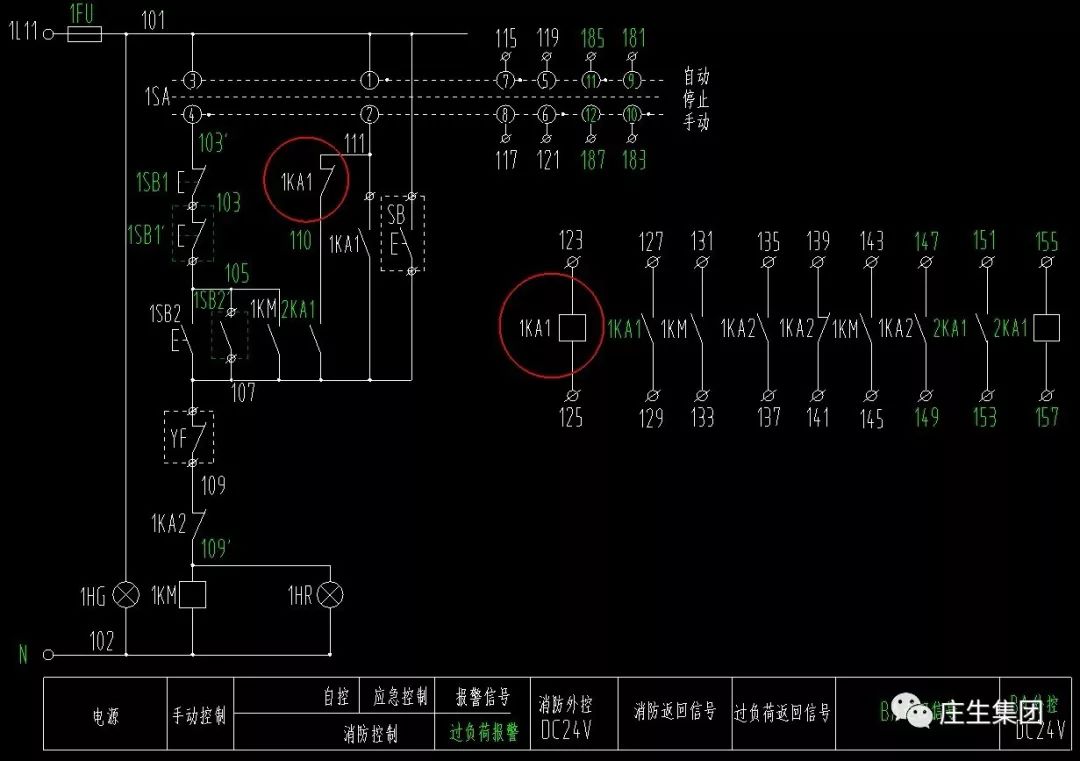1080x761 pixels.
Task: Click green circled contact 9 under terminal 181
Action: click(x=632, y=81)
